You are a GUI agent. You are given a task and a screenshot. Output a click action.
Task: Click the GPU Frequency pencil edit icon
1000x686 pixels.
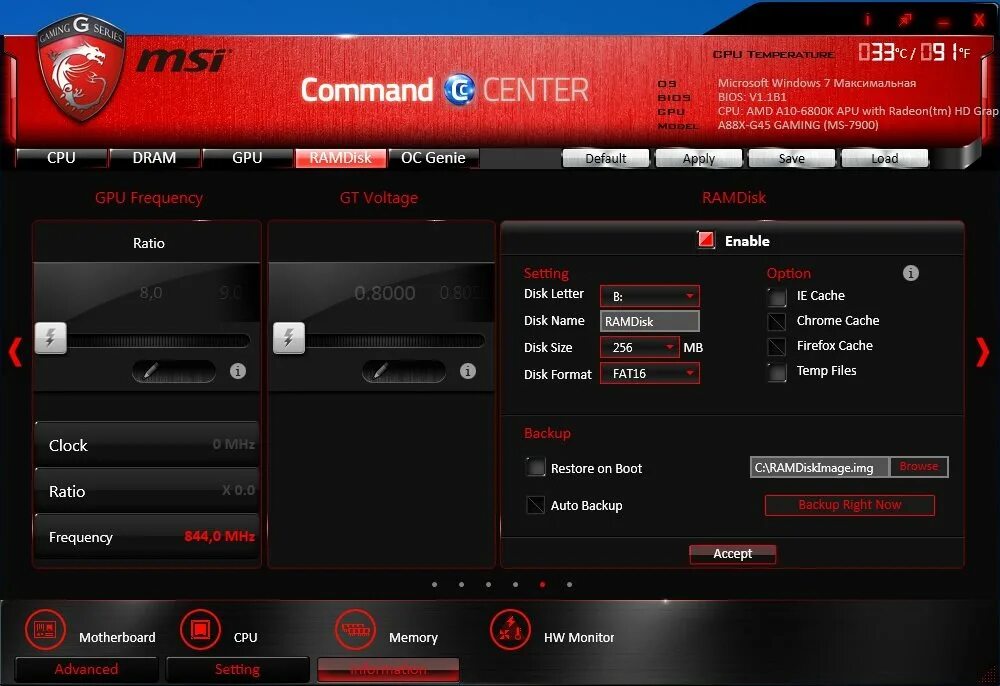[151, 370]
